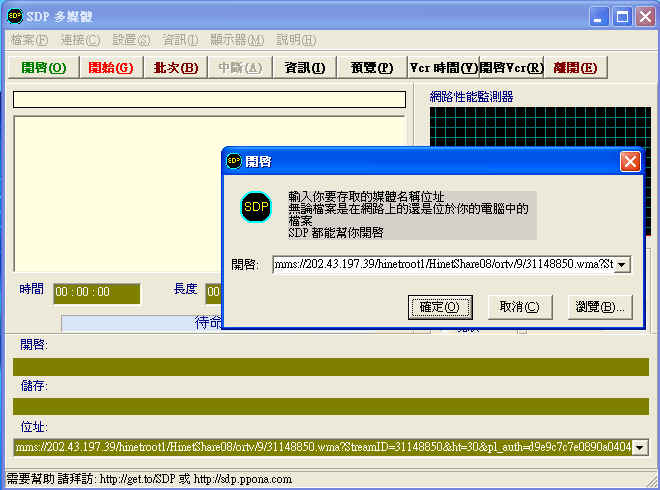Click the 瀏覽(B)... browse button

point(600,307)
